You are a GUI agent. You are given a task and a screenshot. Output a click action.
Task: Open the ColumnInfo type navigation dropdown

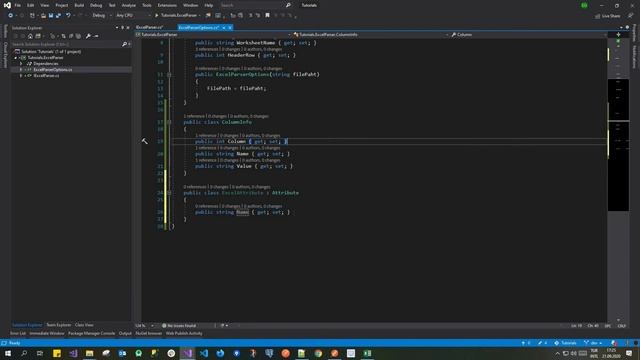click(371, 35)
